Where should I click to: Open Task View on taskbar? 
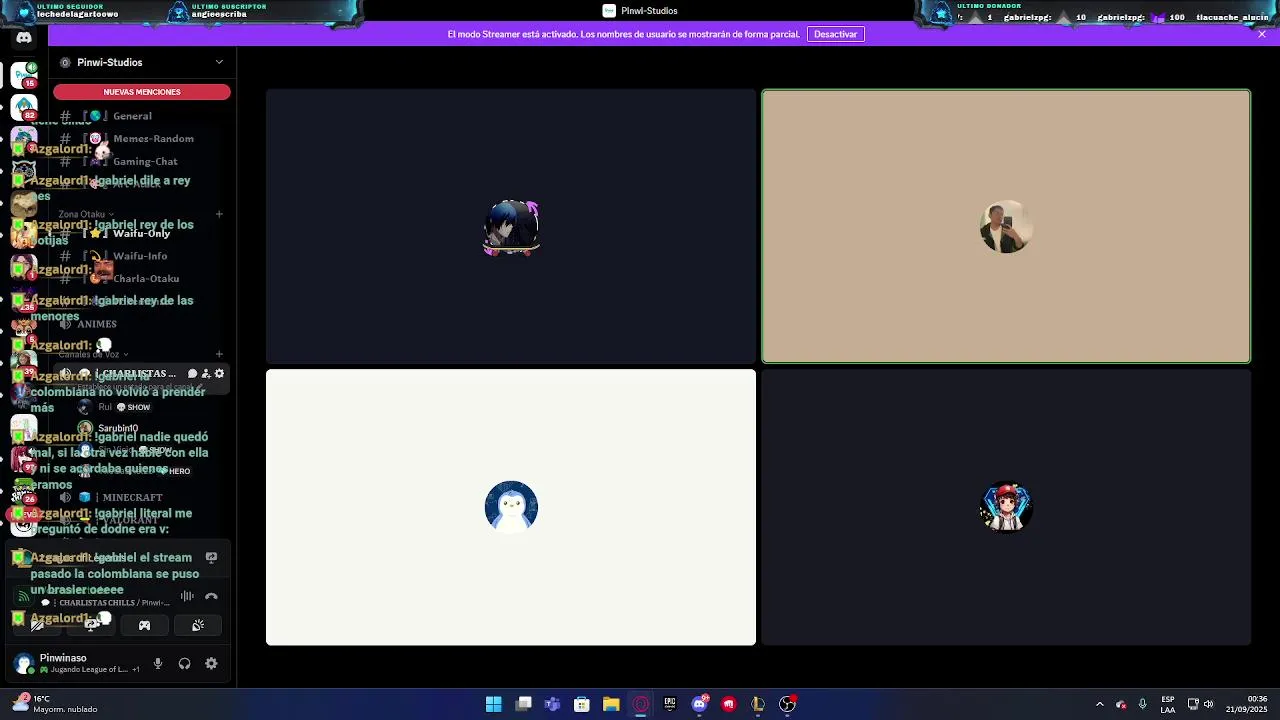point(523,704)
